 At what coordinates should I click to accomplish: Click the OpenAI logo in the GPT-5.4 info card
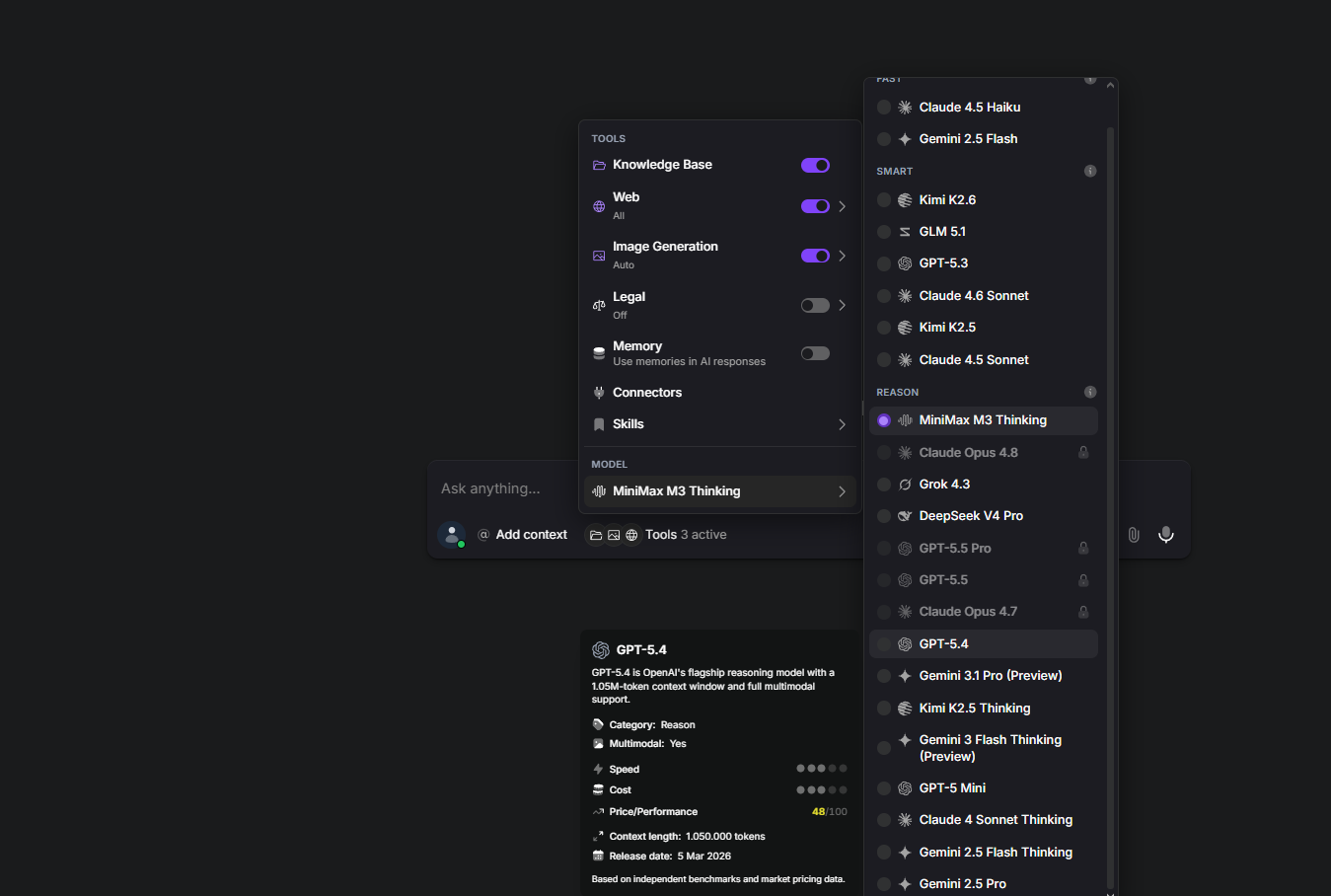tap(601, 650)
